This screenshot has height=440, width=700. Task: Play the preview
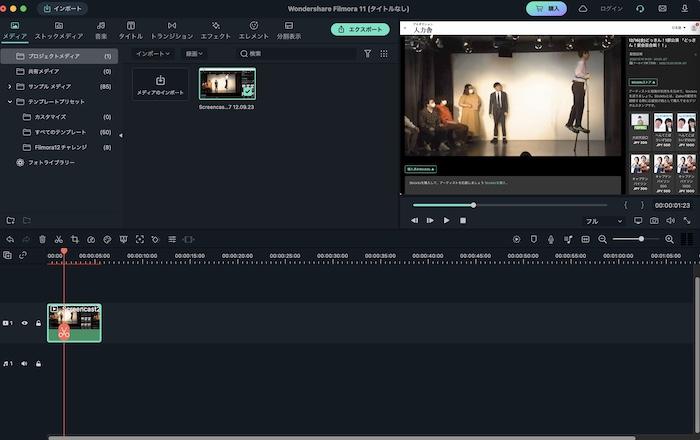point(446,220)
